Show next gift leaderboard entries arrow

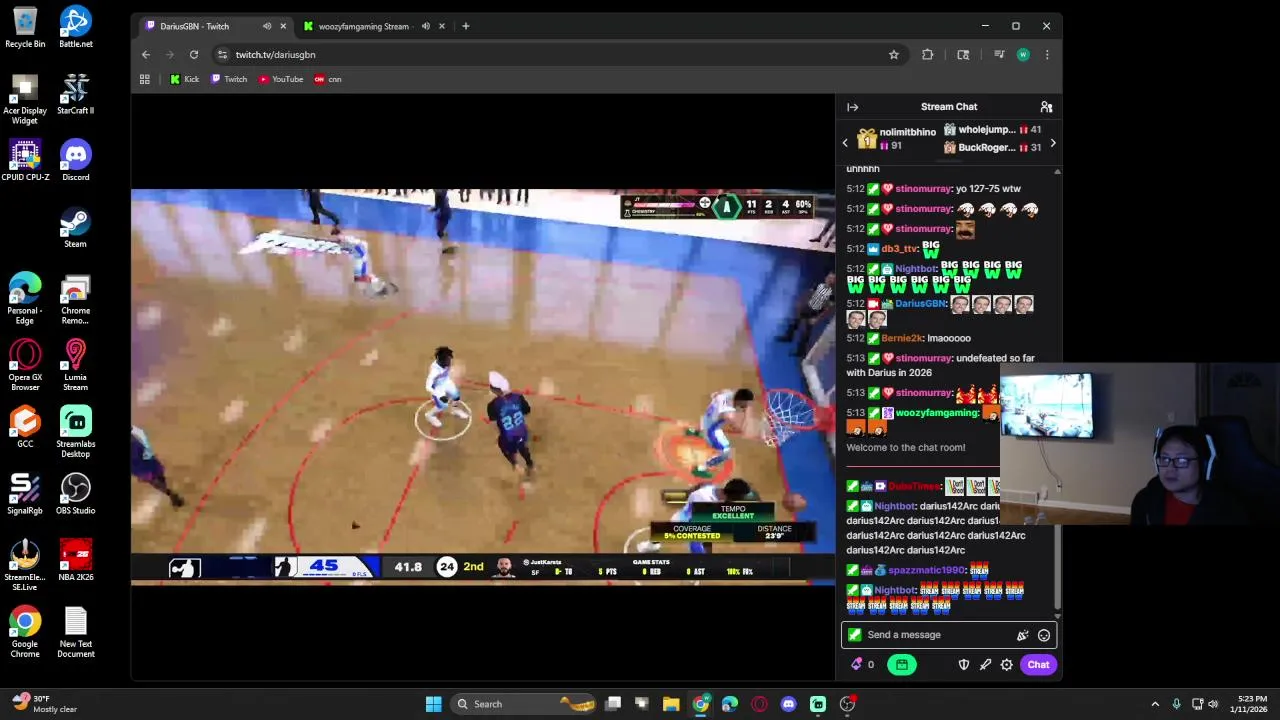(x=1052, y=143)
